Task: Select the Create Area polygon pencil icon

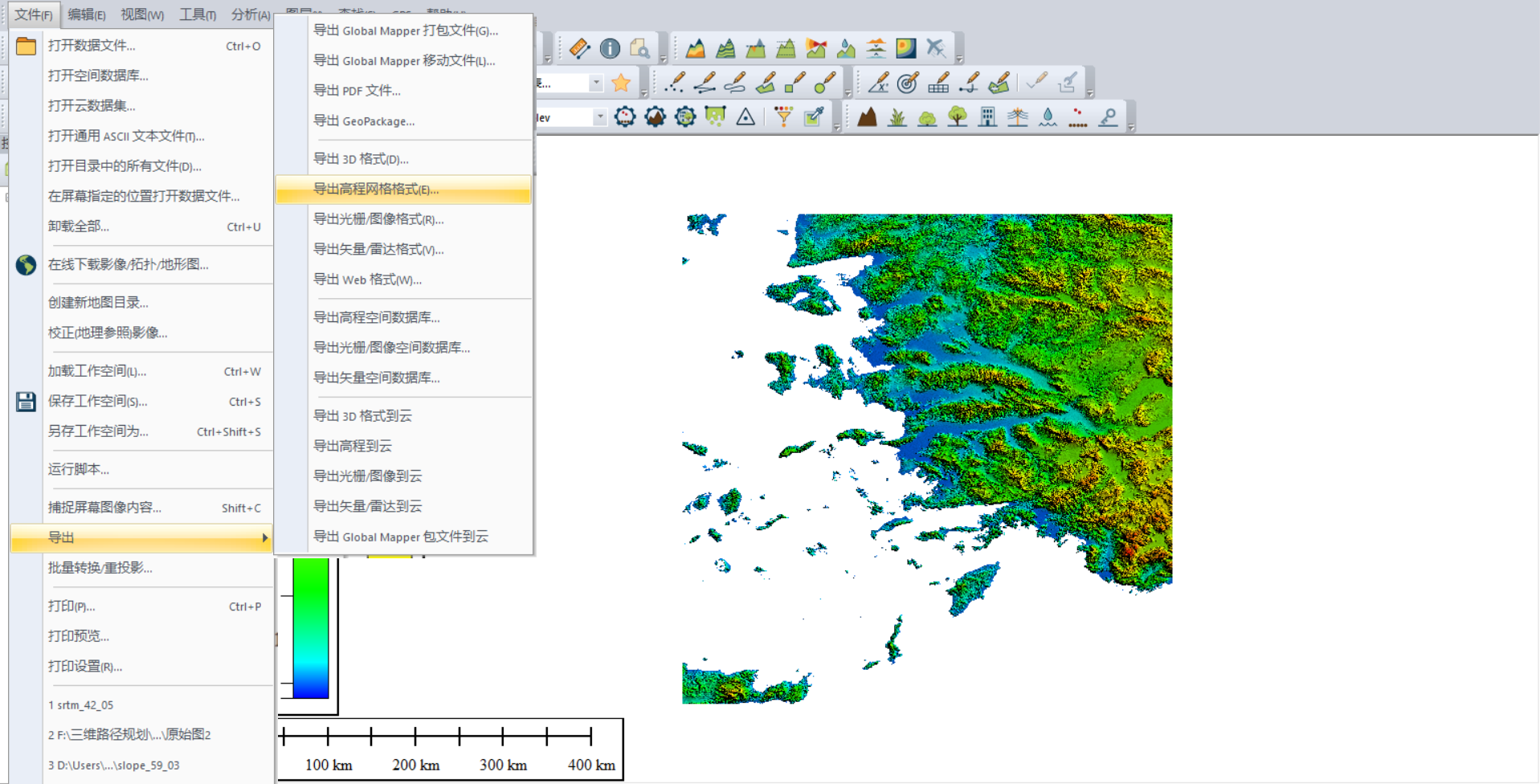Action: (765, 82)
